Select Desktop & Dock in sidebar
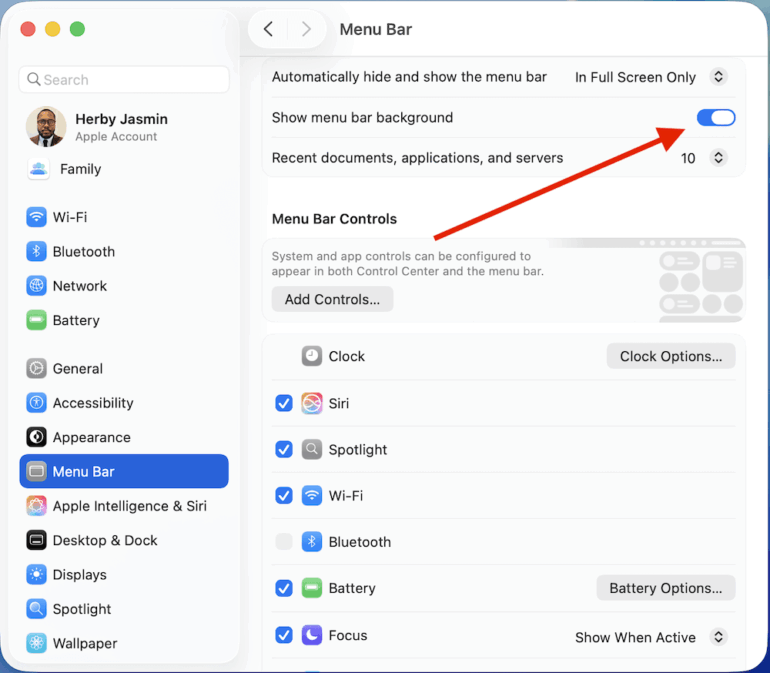This screenshot has width=770, height=673. coord(124,540)
